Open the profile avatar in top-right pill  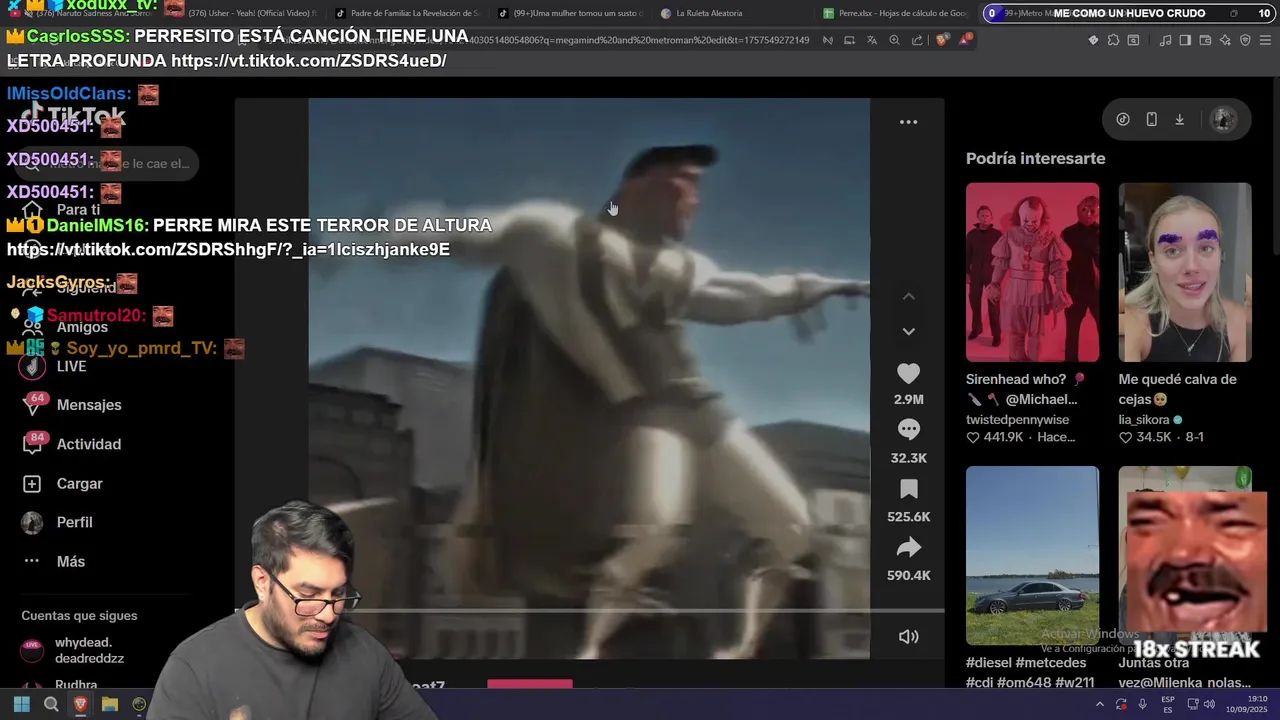tap(1223, 119)
